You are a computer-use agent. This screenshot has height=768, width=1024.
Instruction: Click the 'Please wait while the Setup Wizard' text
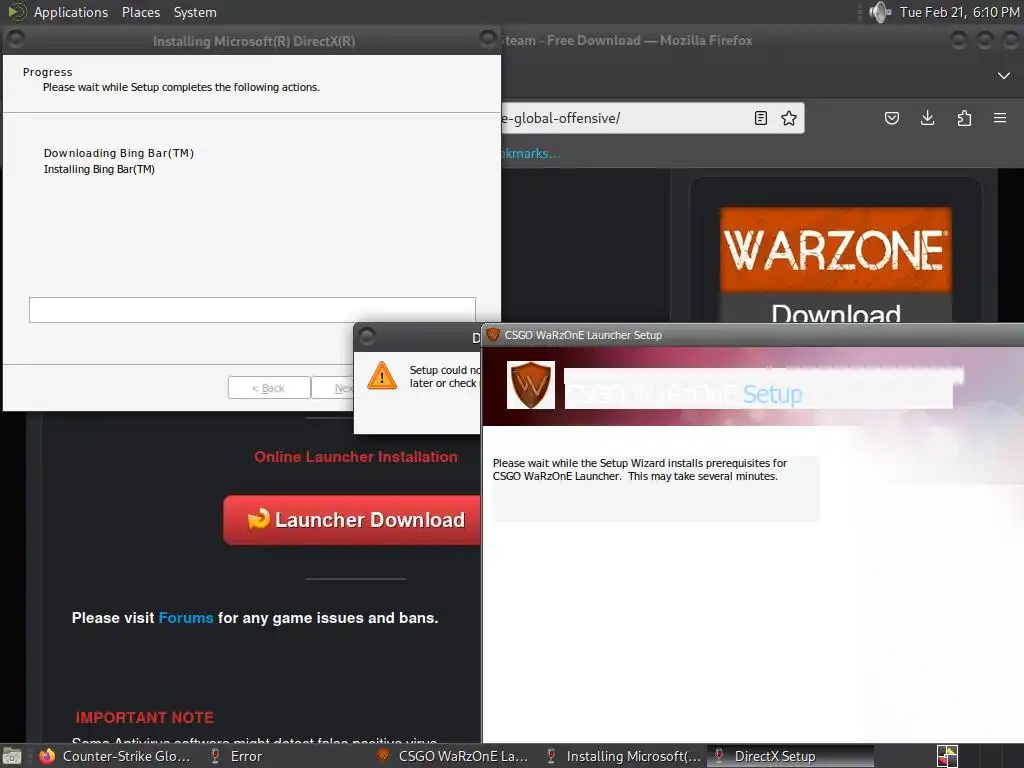point(639,470)
